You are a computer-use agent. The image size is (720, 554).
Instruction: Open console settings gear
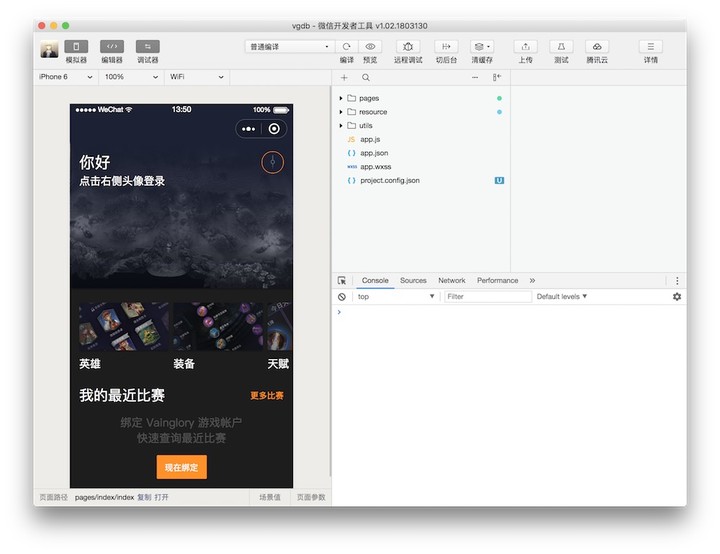[x=677, y=297]
